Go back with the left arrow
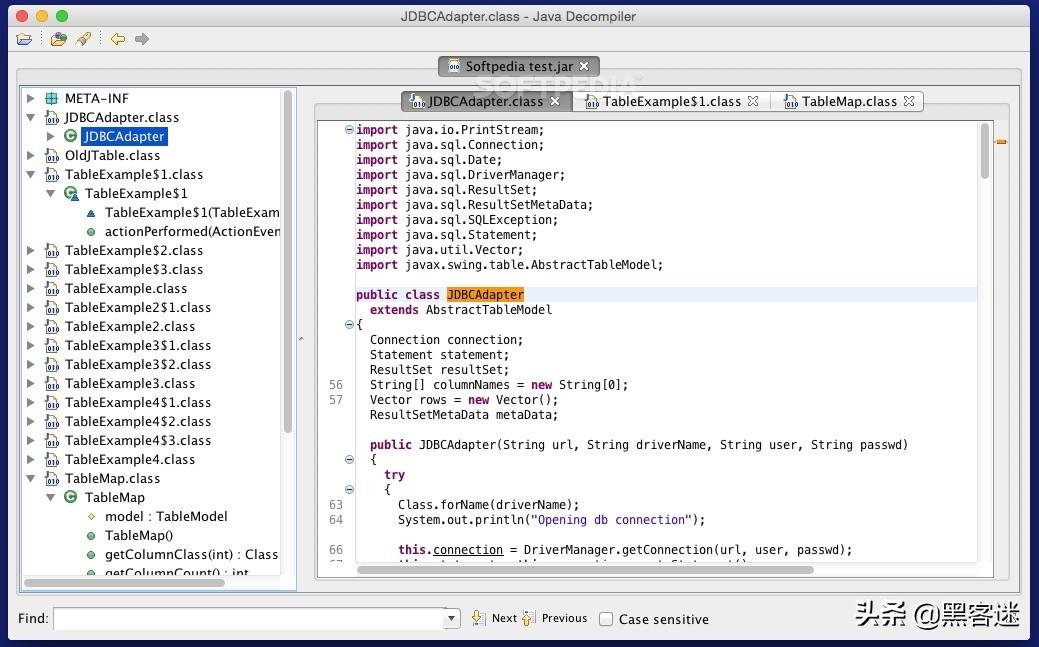This screenshot has height=647, width=1039. click(118, 39)
